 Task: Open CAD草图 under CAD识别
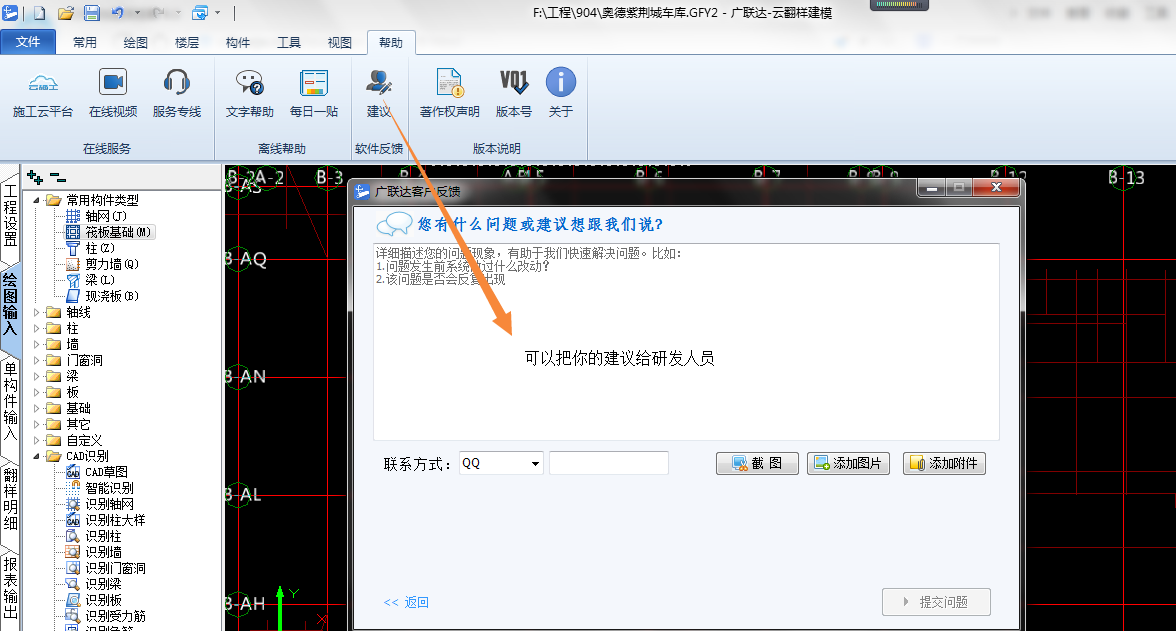point(105,472)
